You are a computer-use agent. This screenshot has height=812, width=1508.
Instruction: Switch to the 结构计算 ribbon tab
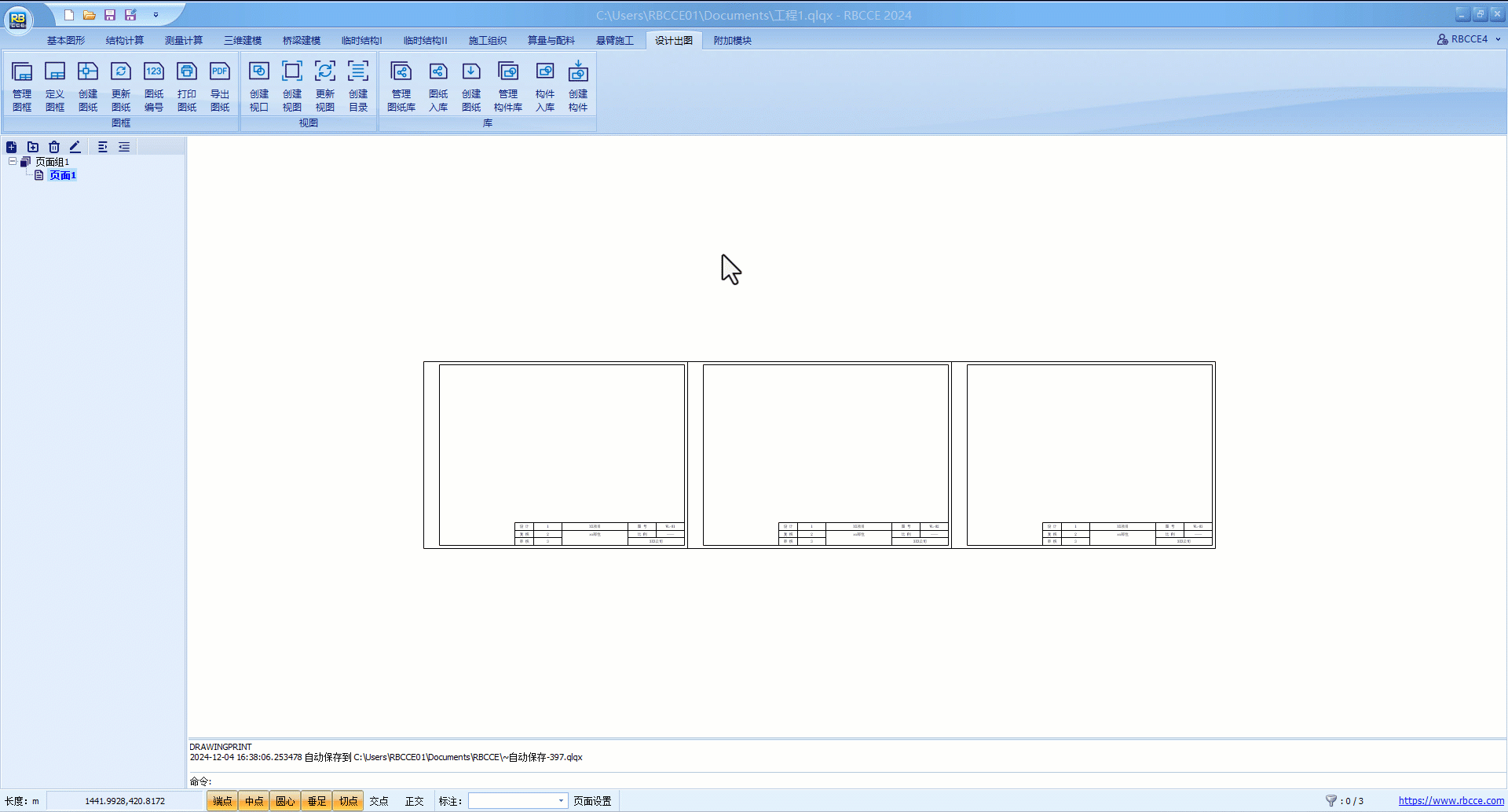pos(125,41)
